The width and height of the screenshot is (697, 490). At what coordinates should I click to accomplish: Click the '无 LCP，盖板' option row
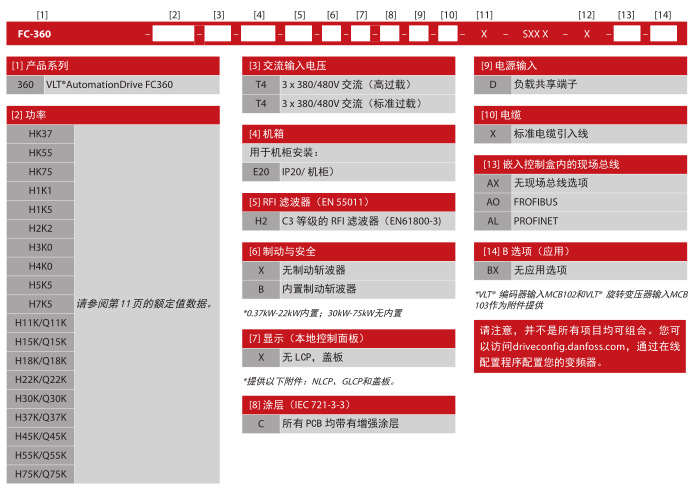[348, 357]
